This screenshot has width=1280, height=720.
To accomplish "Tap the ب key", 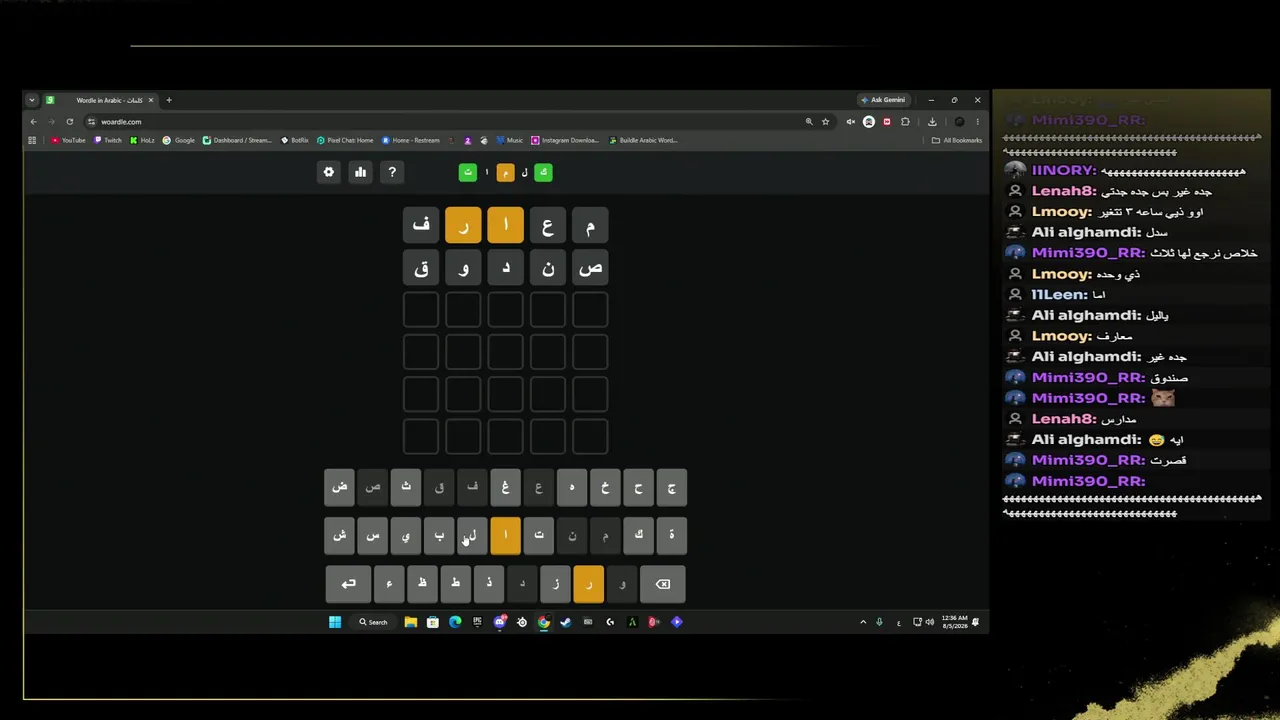I will 439,535.
